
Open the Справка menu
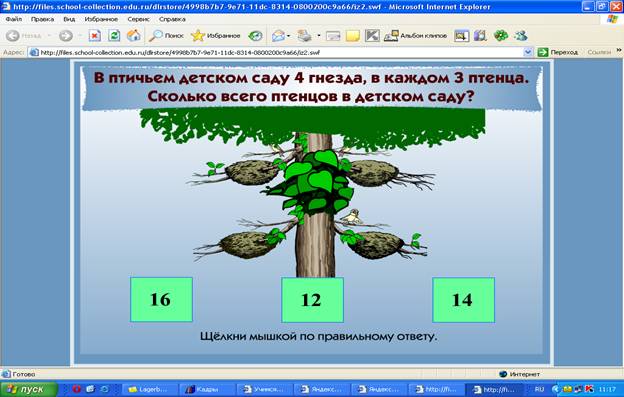172,19
